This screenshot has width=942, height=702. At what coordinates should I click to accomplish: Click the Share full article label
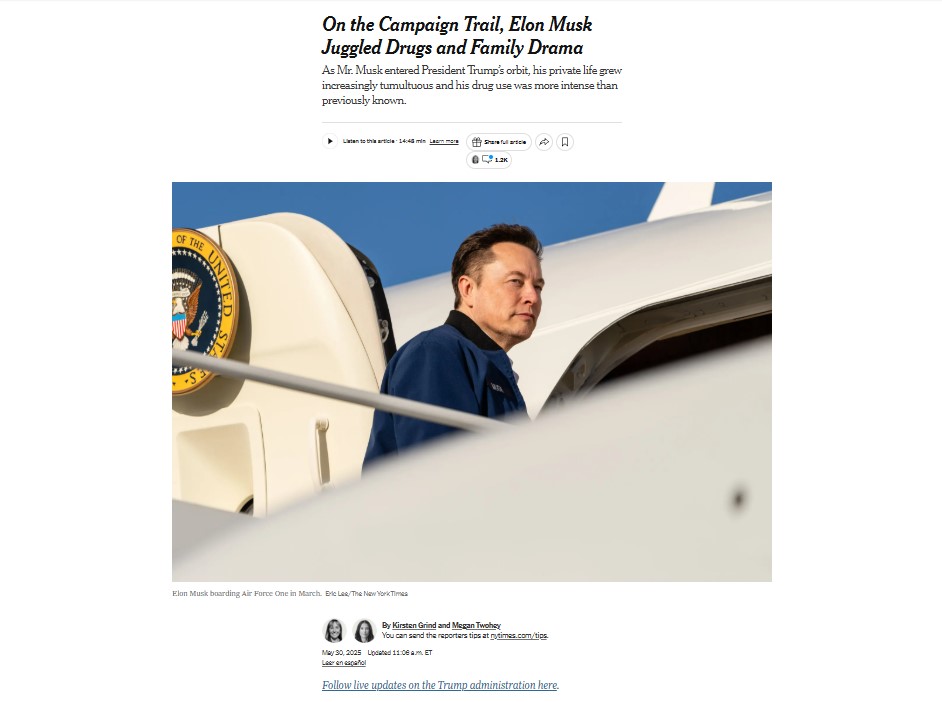(505, 142)
